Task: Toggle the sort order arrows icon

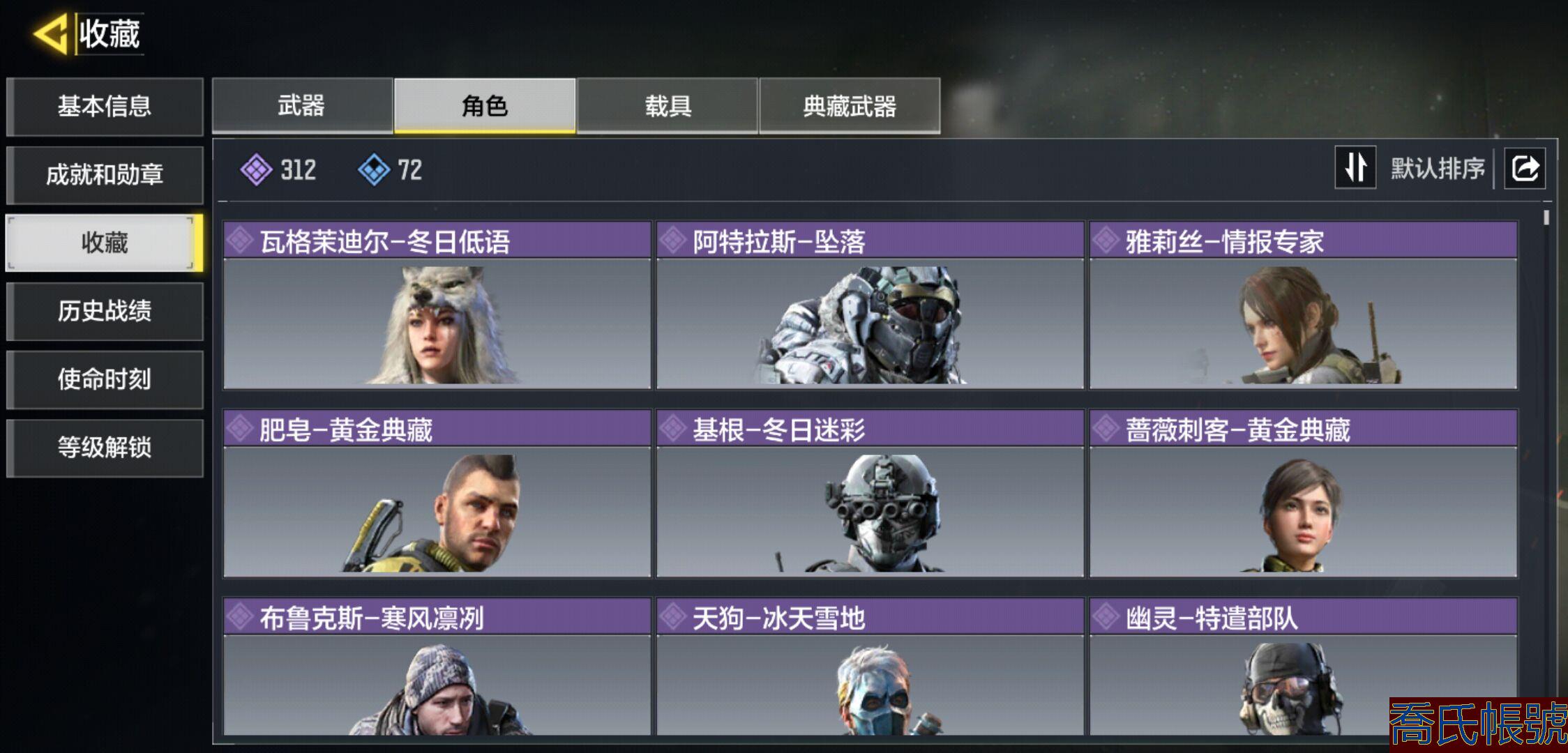Action: (1355, 167)
